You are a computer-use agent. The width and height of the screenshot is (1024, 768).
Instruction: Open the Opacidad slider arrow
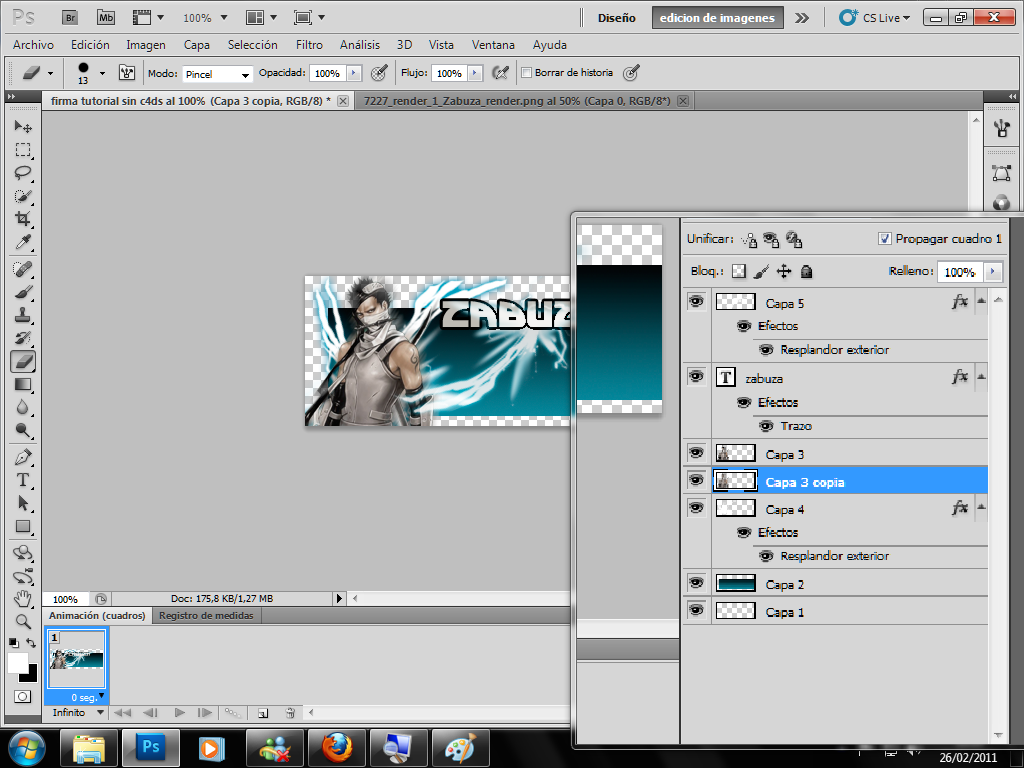click(354, 72)
